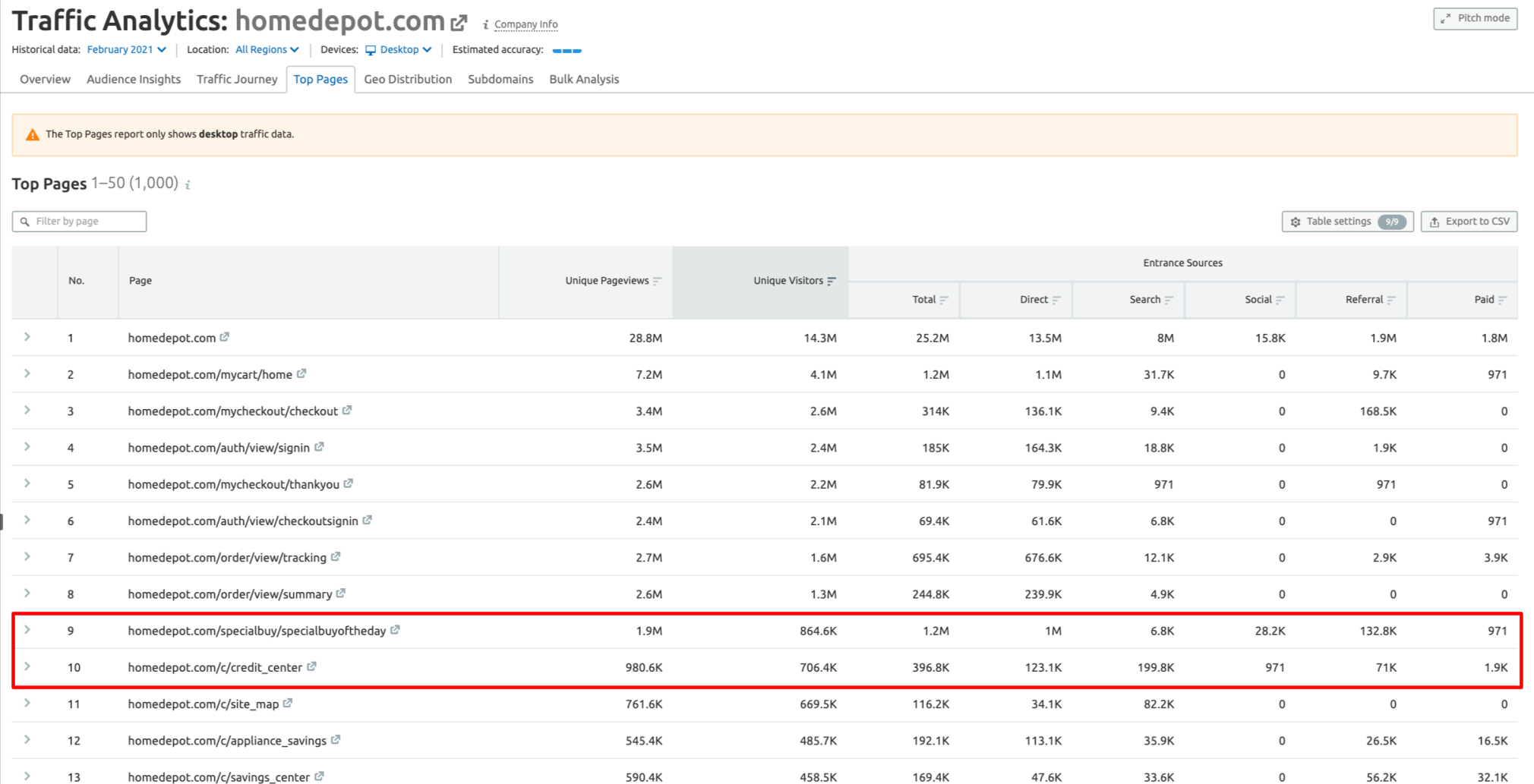This screenshot has width=1534, height=784.
Task: Click the 168.5K referral value
Action: [1378, 411]
